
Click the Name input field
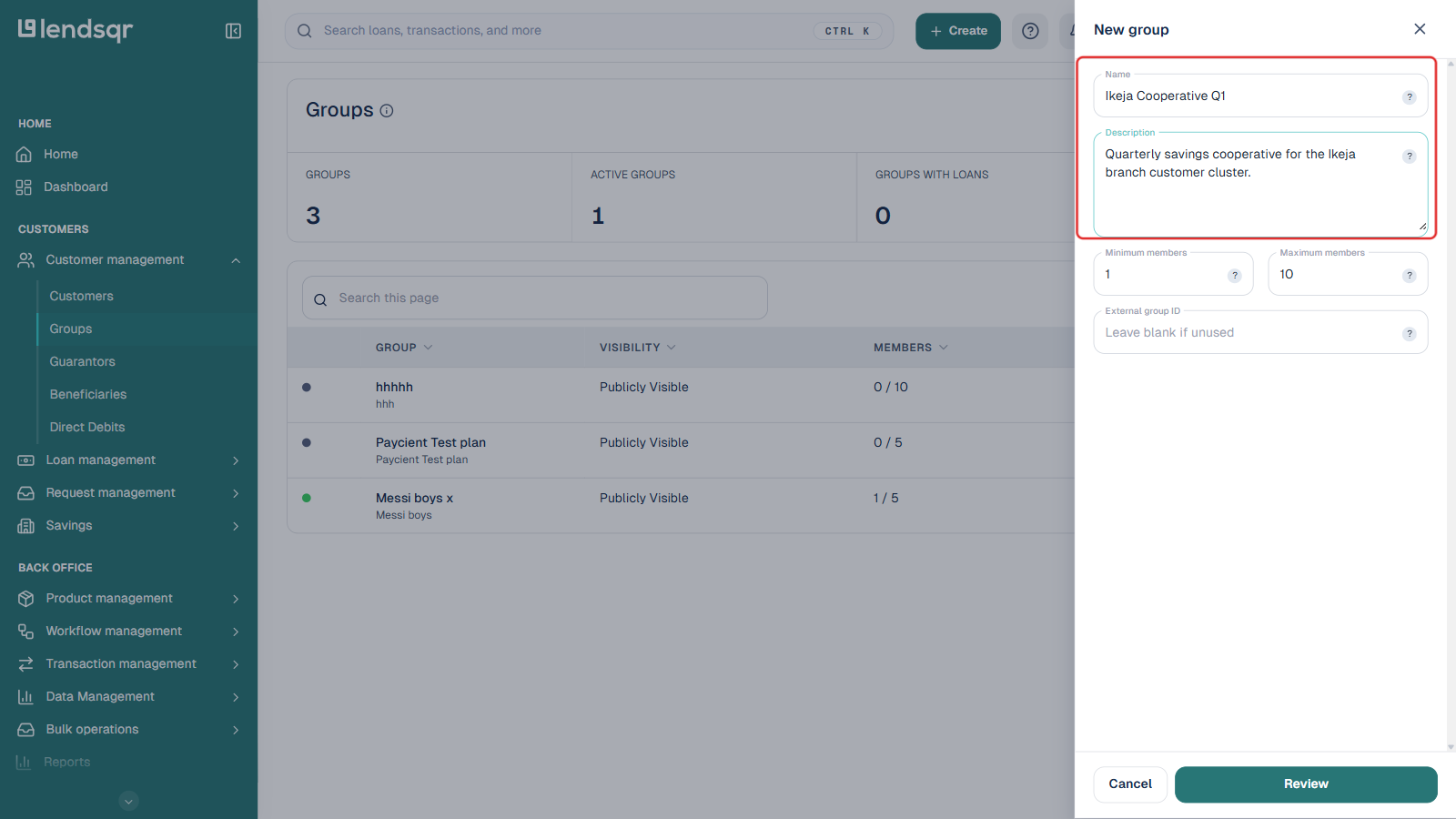click(x=1260, y=96)
